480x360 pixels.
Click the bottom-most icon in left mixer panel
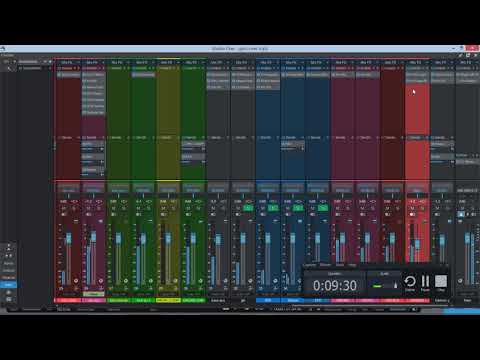pyautogui.click(x=8, y=299)
